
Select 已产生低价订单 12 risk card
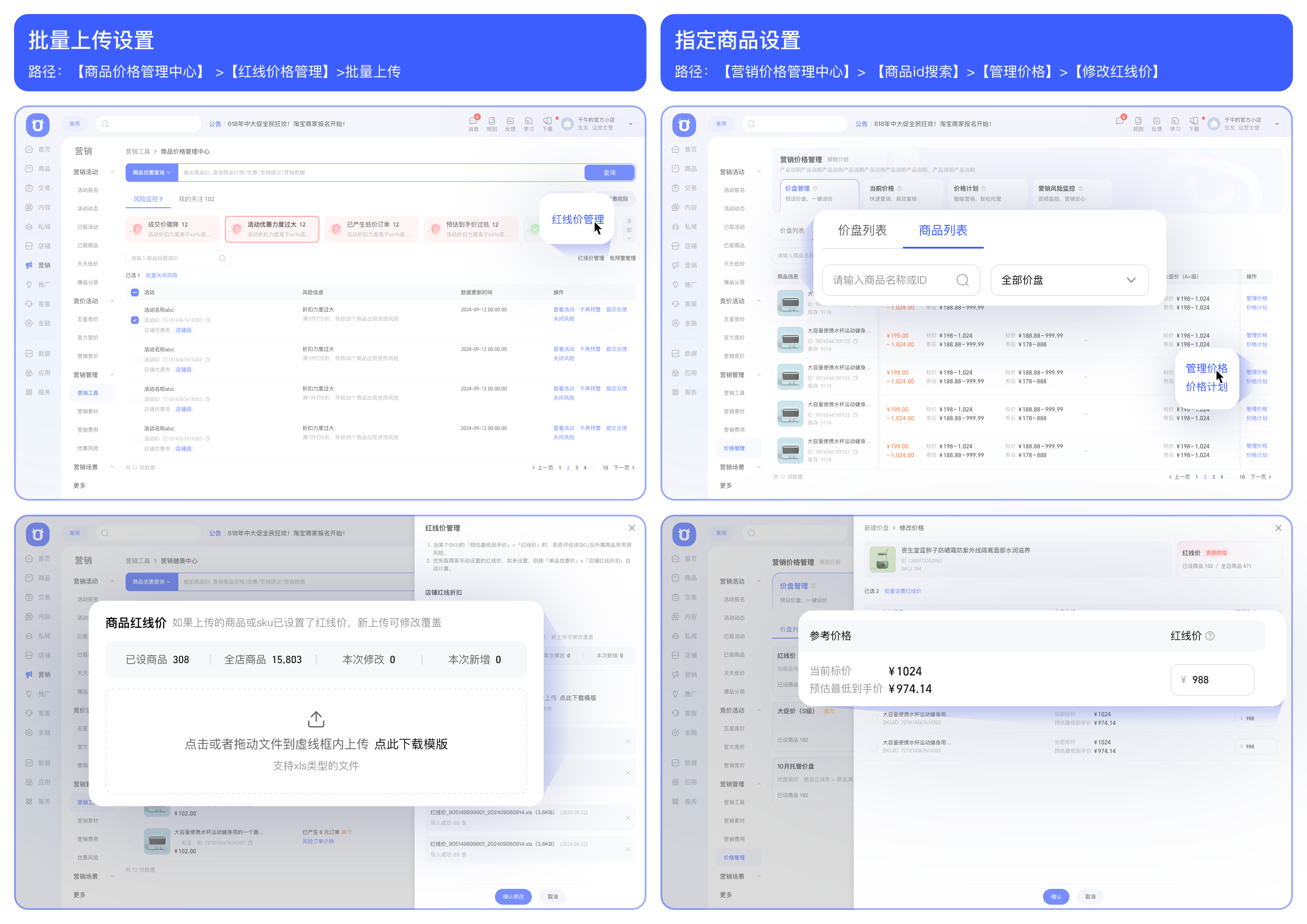tap(371, 229)
